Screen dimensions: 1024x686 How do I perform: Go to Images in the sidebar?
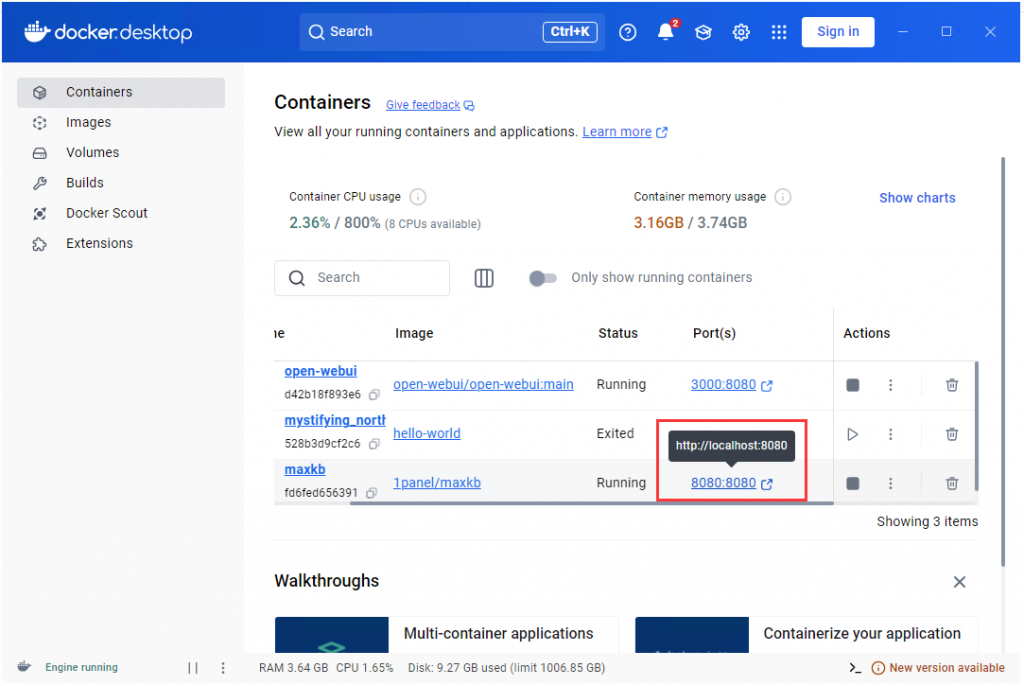[x=88, y=122]
